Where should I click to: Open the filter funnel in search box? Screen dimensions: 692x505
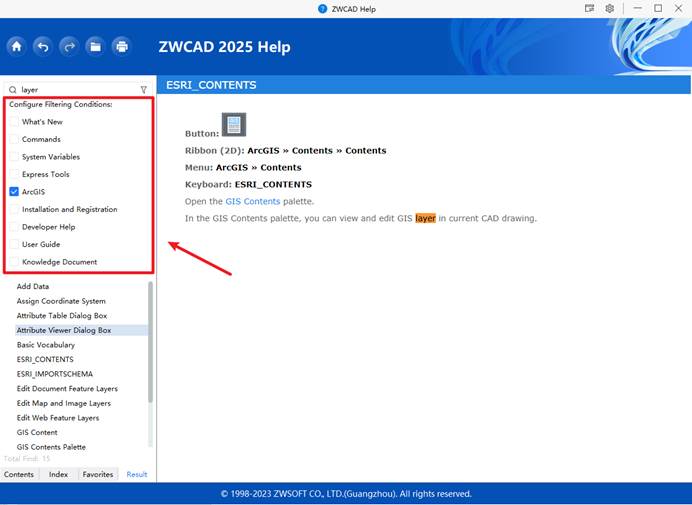pyautogui.click(x=143, y=89)
